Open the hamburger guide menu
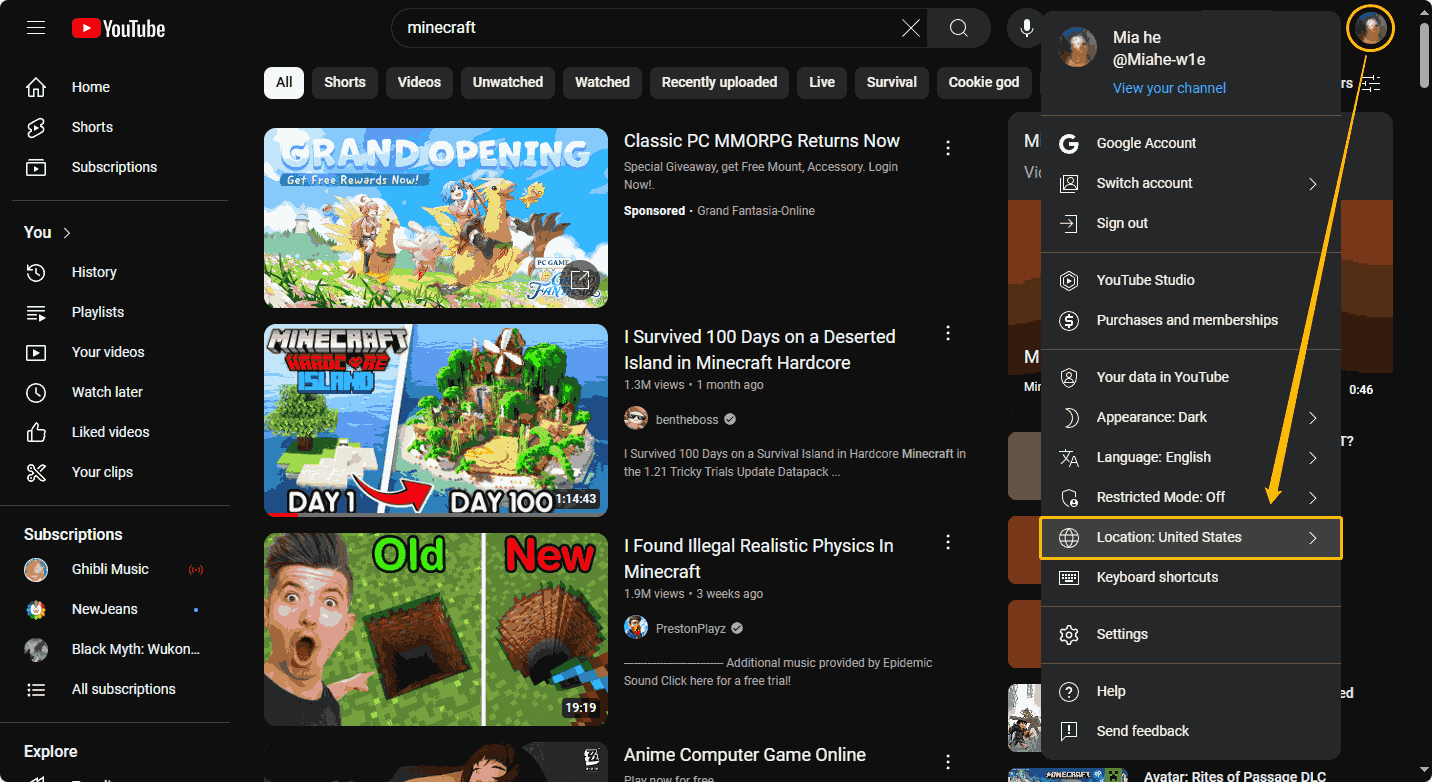This screenshot has width=1432, height=782. point(36,28)
